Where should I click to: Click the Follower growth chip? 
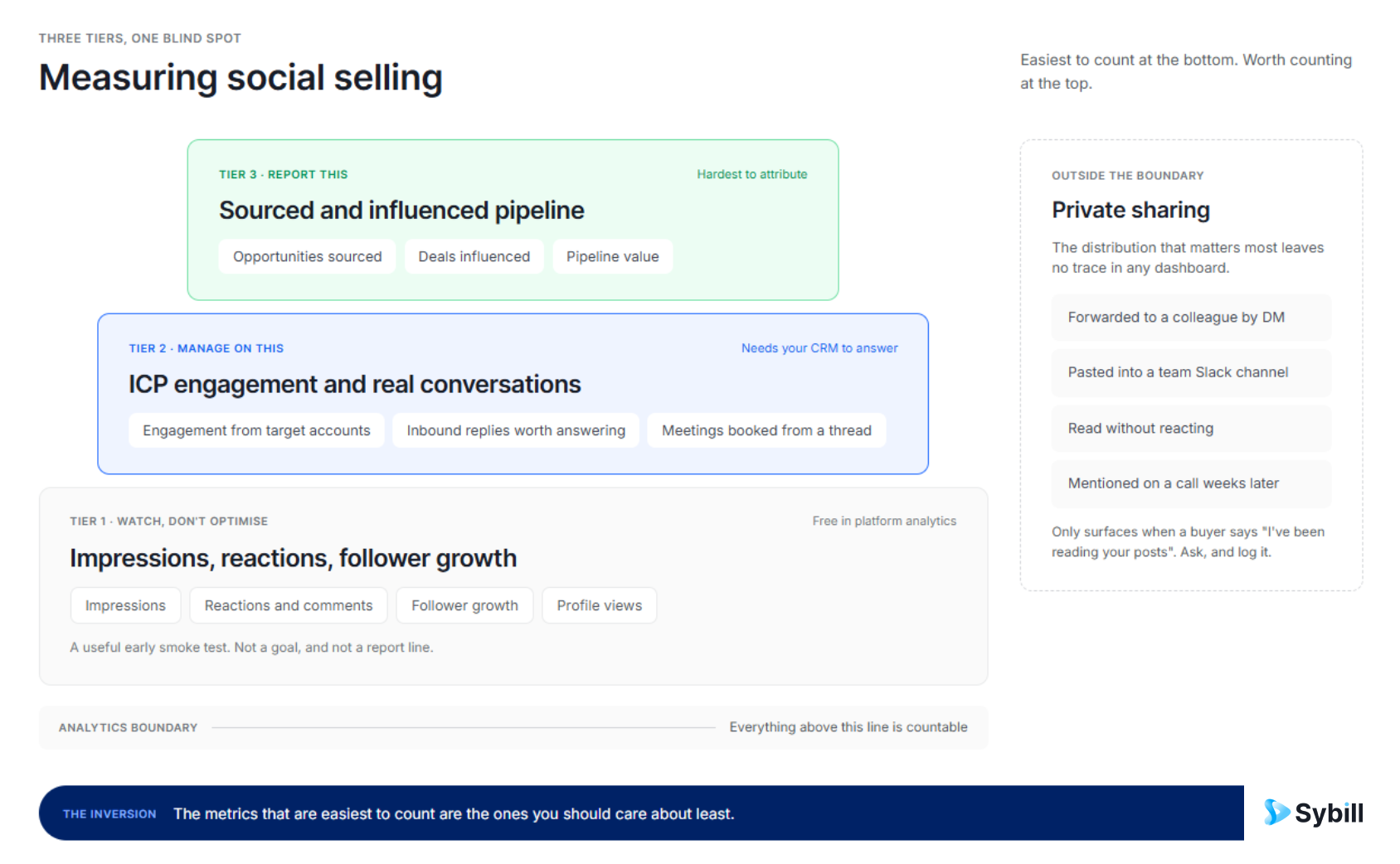[464, 605]
